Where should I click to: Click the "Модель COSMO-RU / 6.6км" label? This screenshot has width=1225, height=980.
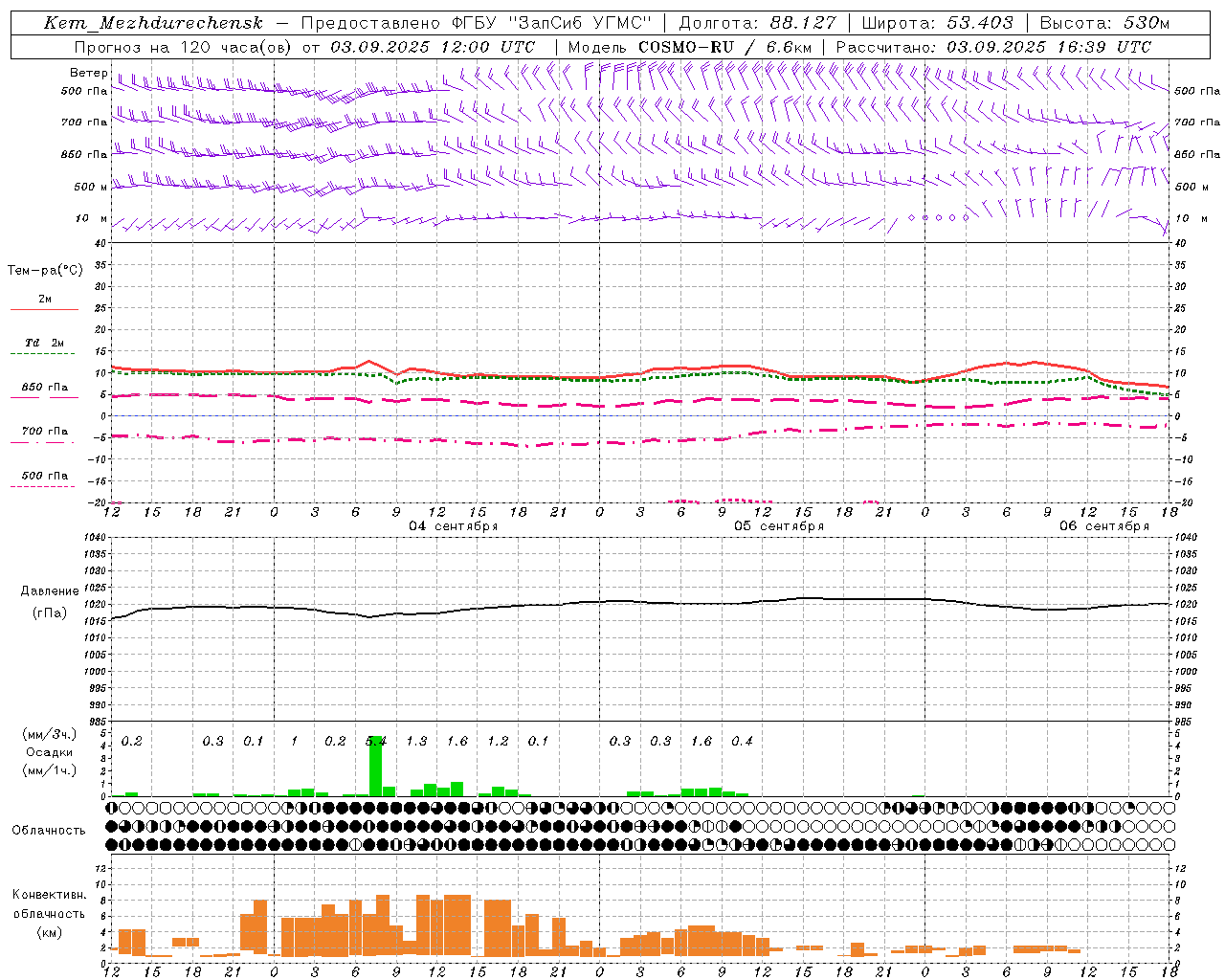tap(689, 47)
